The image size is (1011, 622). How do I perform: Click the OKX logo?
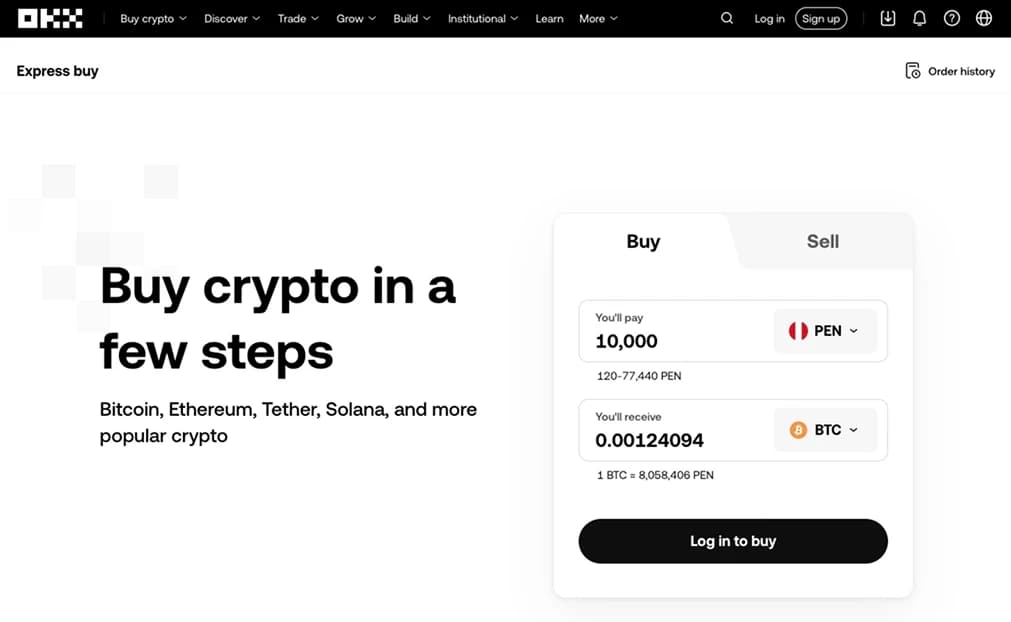tap(50, 18)
